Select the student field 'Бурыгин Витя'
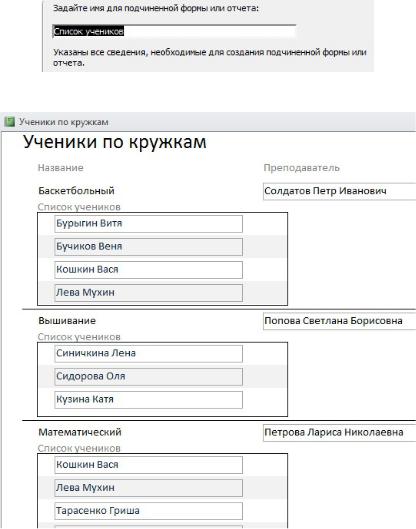 click(x=148, y=224)
